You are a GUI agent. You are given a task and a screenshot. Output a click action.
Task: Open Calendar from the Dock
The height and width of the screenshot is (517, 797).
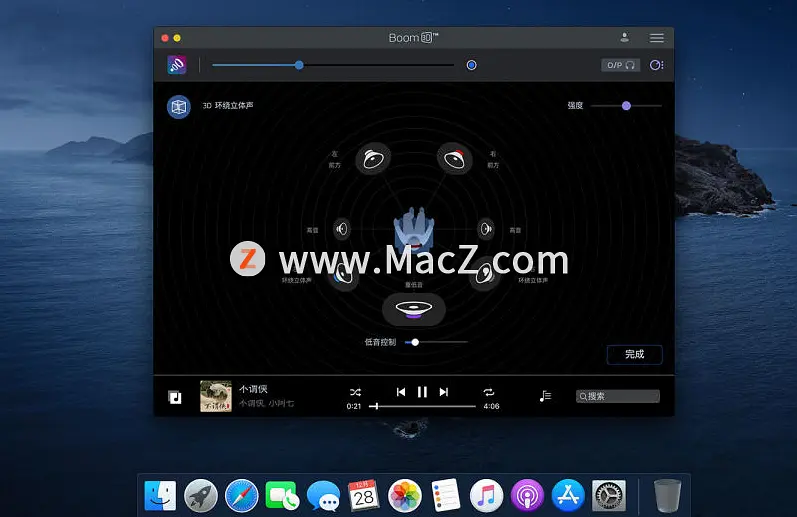pyautogui.click(x=363, y=495)
